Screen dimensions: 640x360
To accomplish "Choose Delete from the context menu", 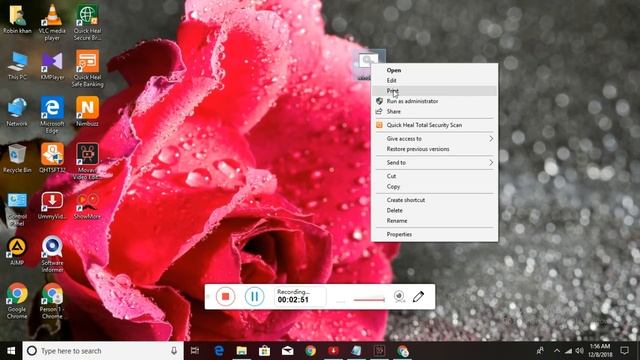I will pyautogui.click(x=434, y=210).
